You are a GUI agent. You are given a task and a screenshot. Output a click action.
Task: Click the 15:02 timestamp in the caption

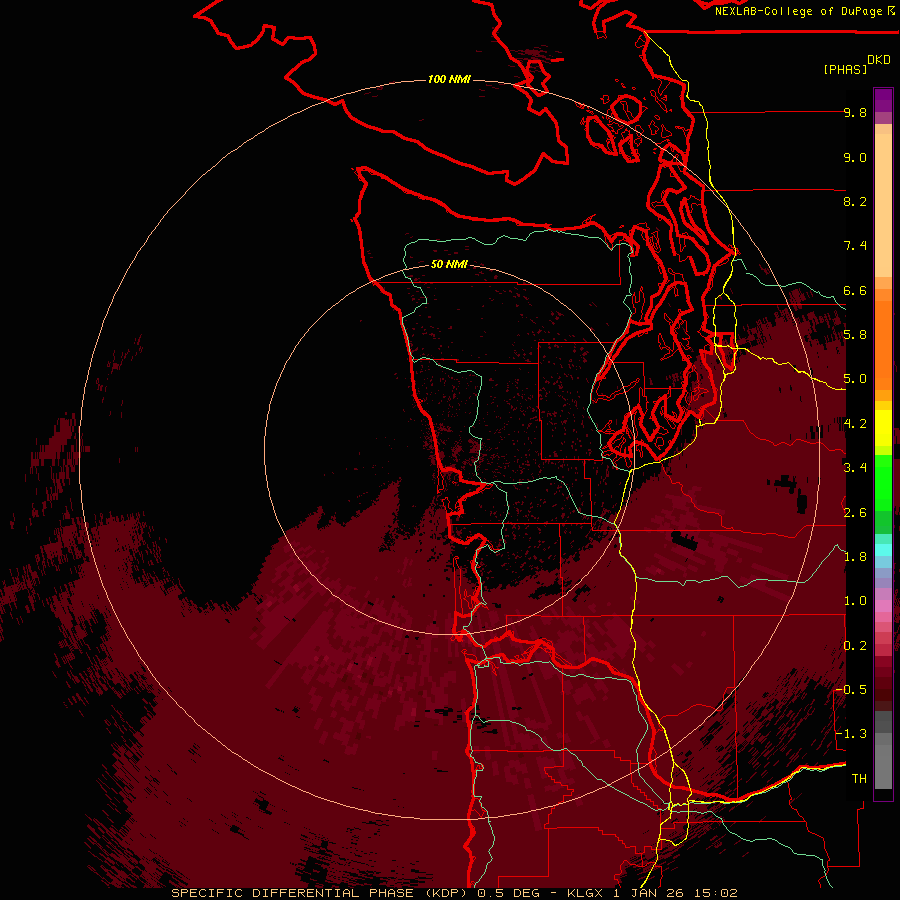pos(715,893)
